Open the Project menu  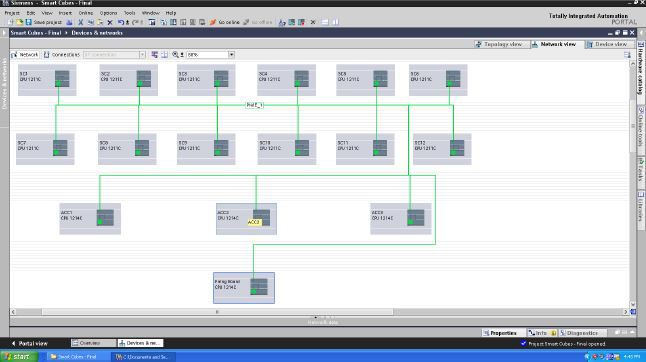coord(12,13)
